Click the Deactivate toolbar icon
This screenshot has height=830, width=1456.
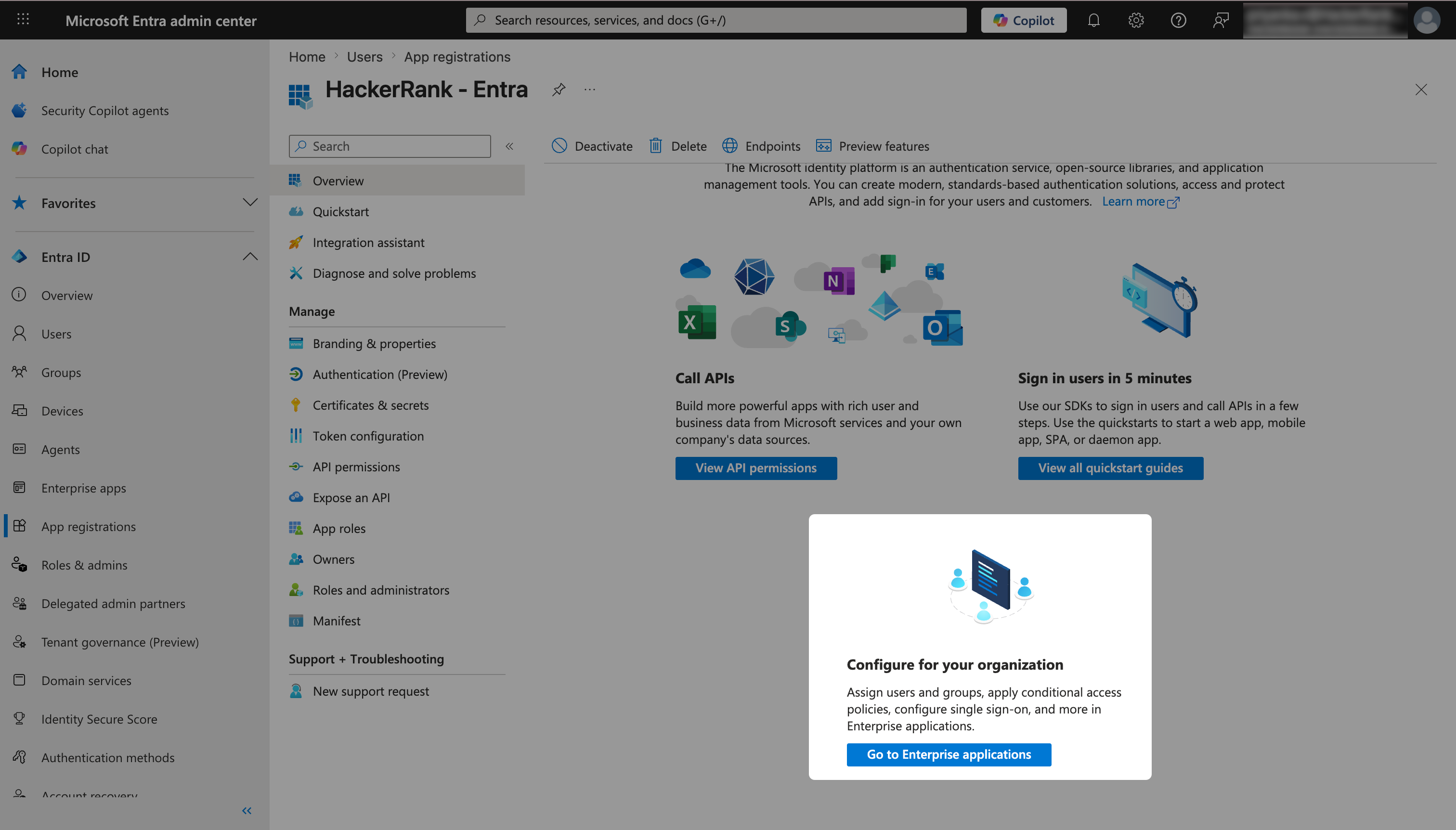tap(559, 146)
